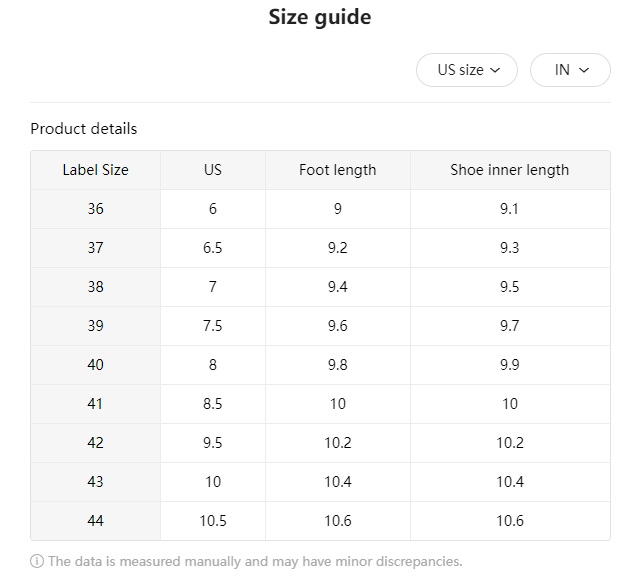Click the Label Size column header
Screen dimensions: 643x579
tap(95, 170)
